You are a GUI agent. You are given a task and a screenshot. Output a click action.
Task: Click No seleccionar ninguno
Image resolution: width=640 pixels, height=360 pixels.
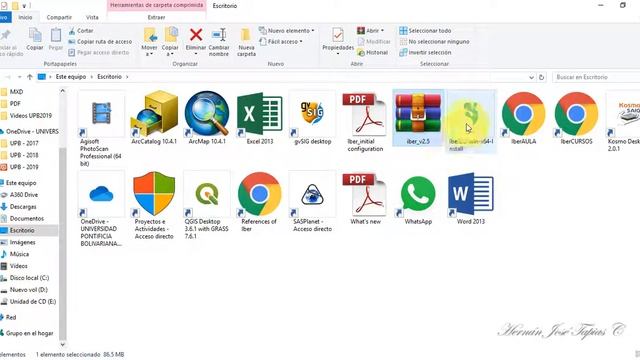[x=434, y=42]
